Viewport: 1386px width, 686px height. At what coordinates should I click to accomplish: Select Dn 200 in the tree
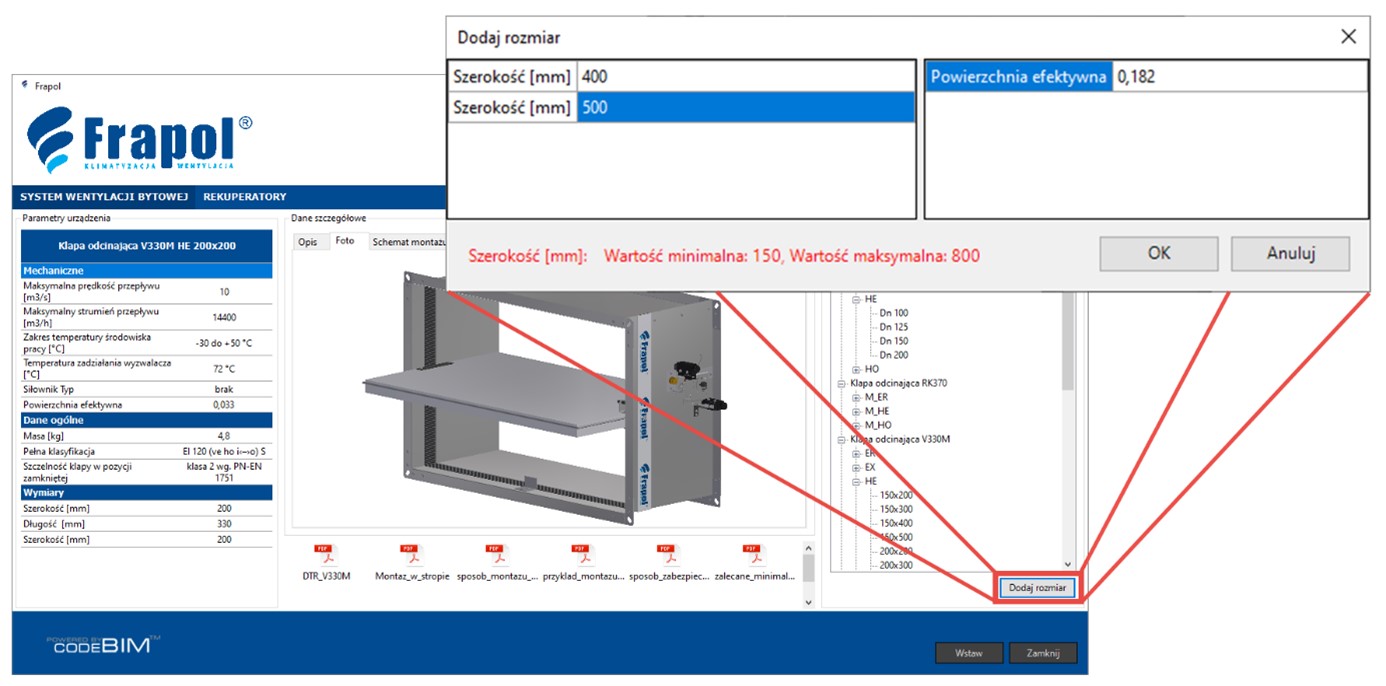(x=894, y=355)
